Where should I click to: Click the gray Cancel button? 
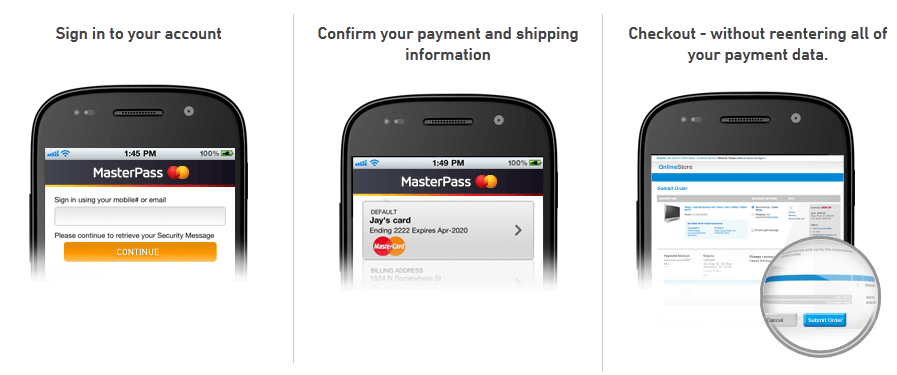pyautogui.click(x=777, y=321)
